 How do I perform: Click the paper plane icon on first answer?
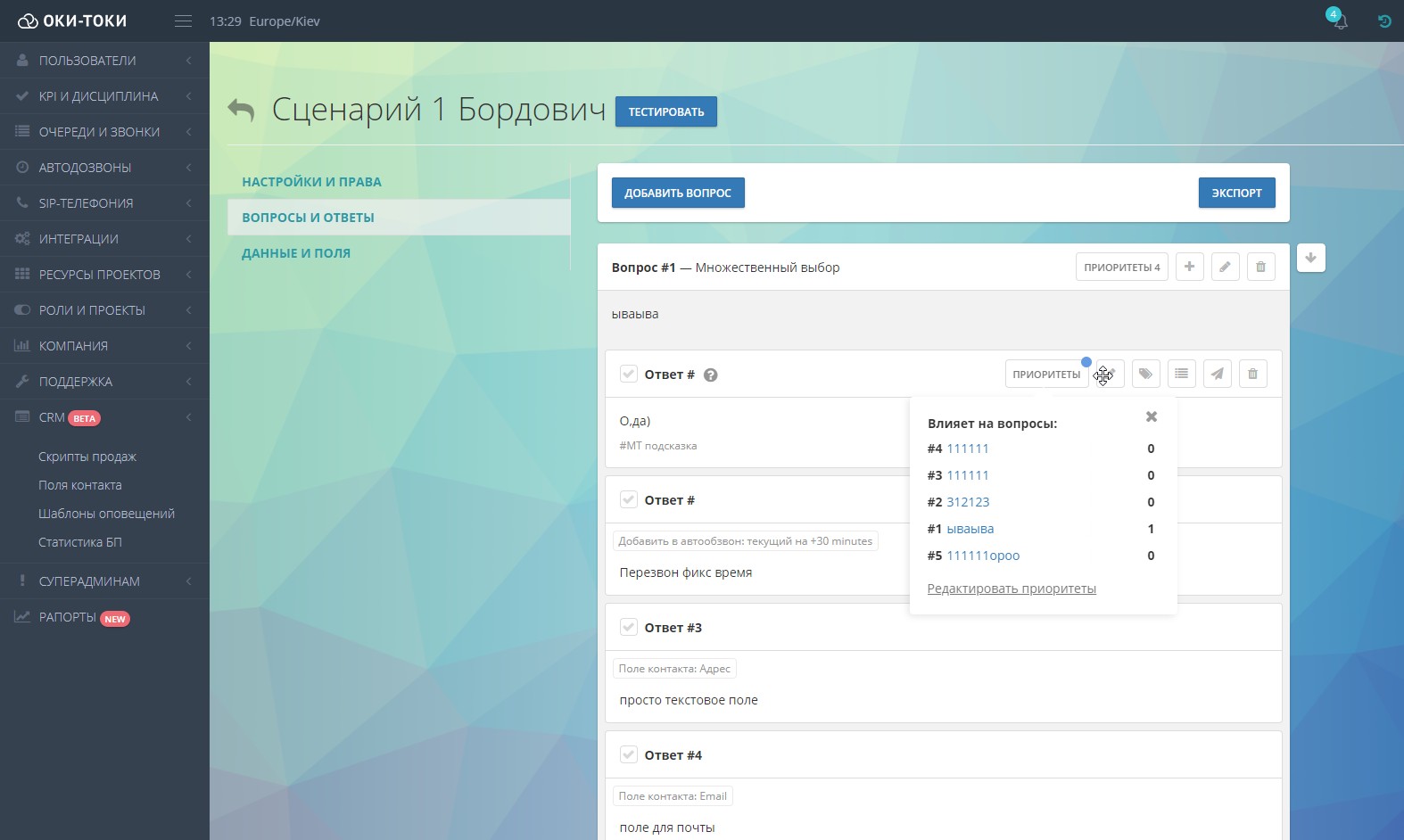click(x=1217, y=375)
